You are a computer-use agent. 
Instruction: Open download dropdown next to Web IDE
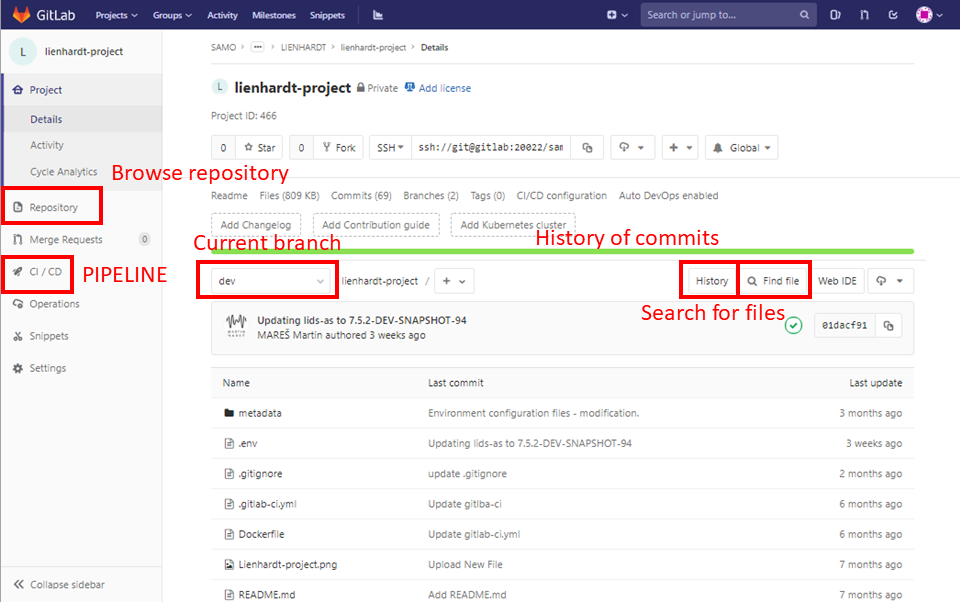(x=890, y=281)
